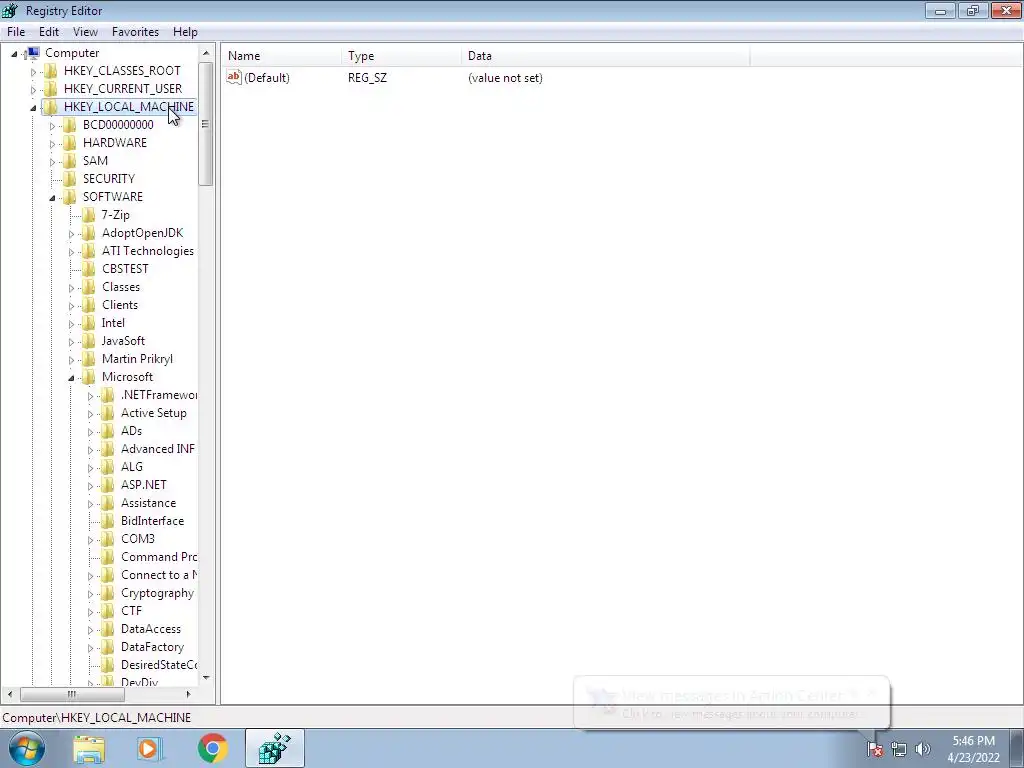Expand the HARDWARE key arrow
This screenshot has width=1024, height=768.
pos(52,144)
